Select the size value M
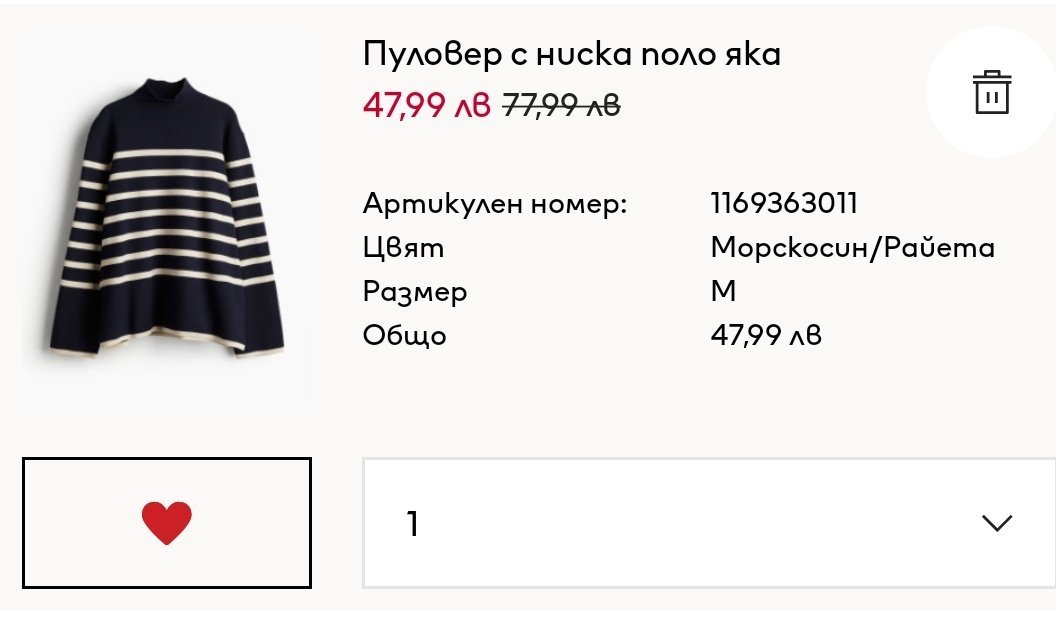Image resolution: width=1056 pixels, height=623 pixels. pos(722,291)
